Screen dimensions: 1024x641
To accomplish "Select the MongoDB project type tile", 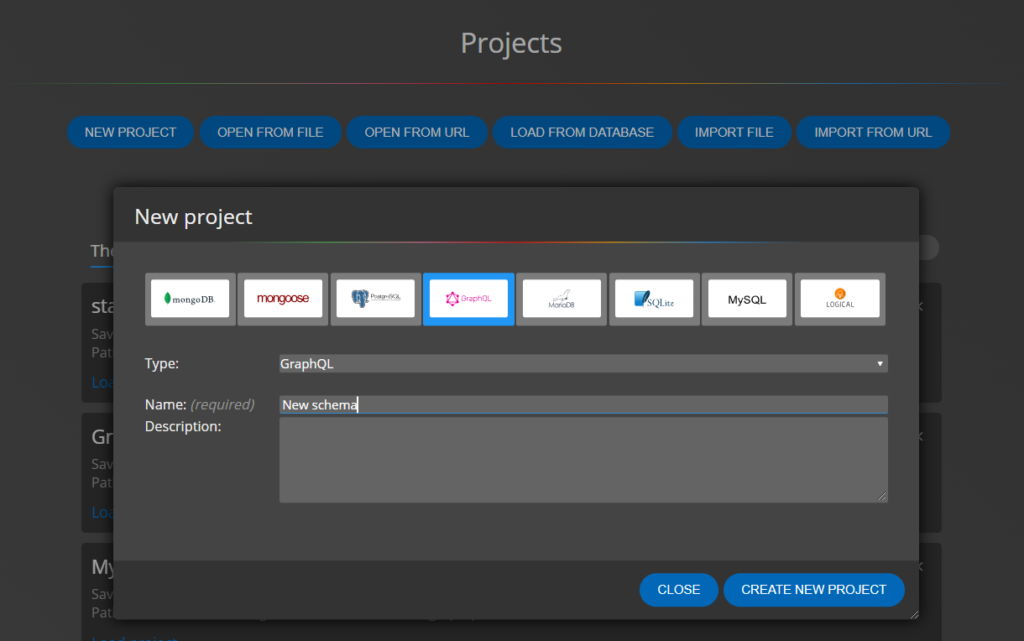I will tap(190, 299).
